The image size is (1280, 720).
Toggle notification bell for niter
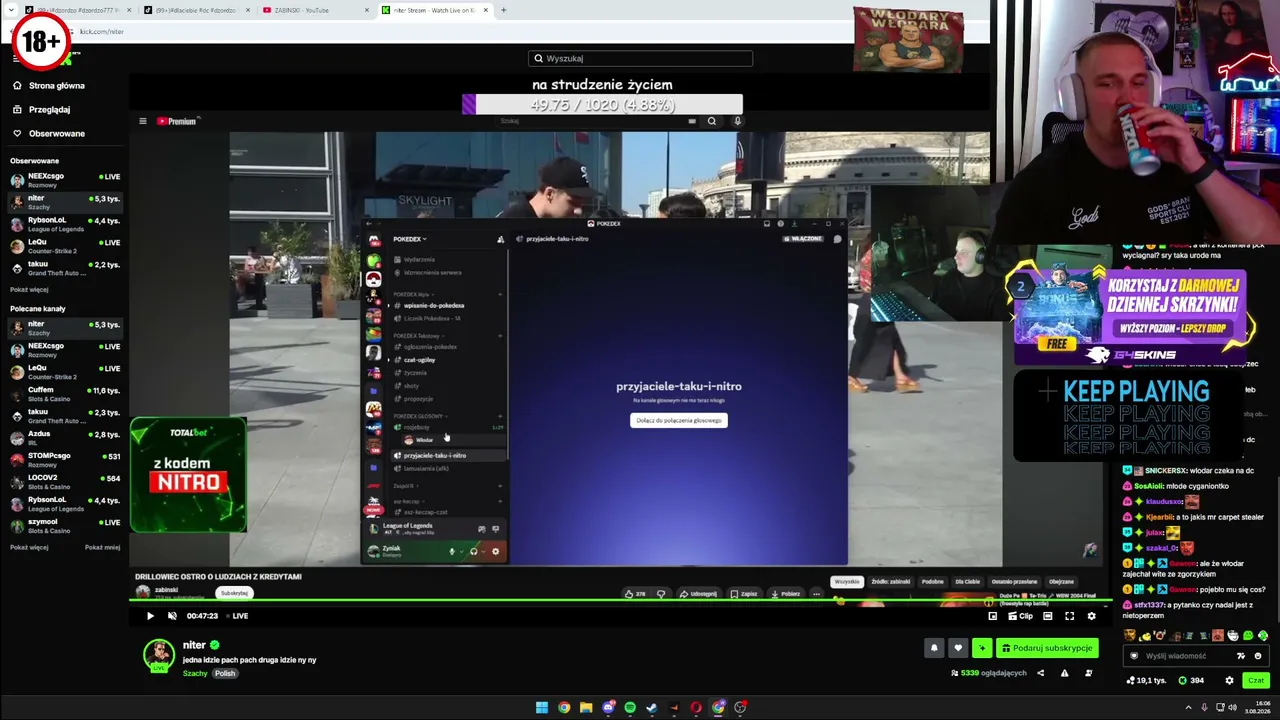(x=934, y=648)
